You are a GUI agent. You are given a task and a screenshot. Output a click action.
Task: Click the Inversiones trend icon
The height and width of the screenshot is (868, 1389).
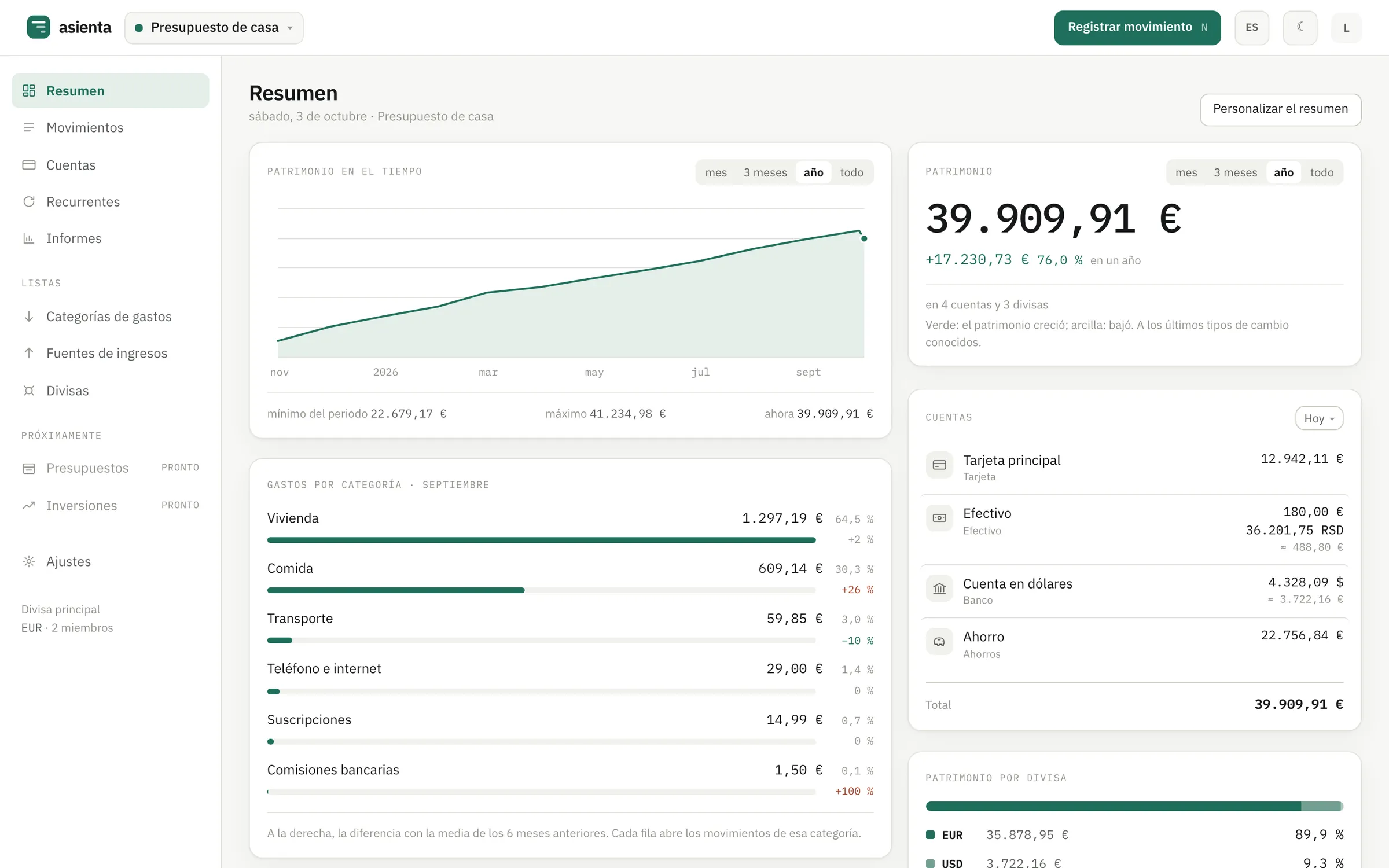pos(29,506)
